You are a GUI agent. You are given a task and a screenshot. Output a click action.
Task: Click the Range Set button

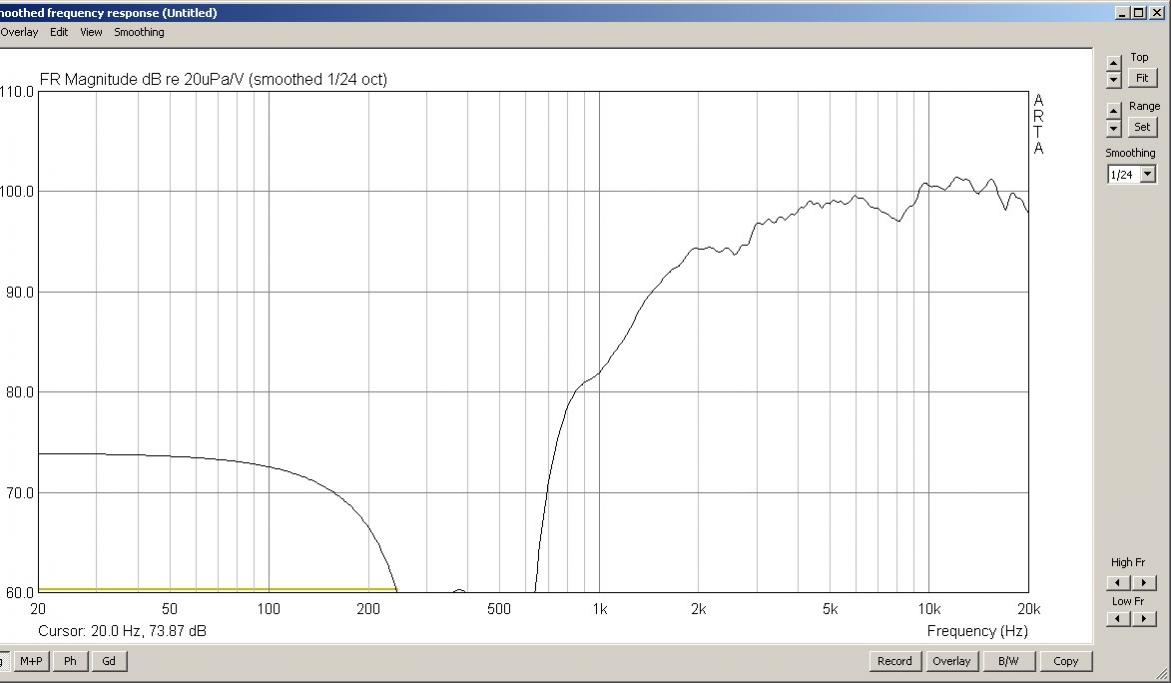pos(1142,127)
